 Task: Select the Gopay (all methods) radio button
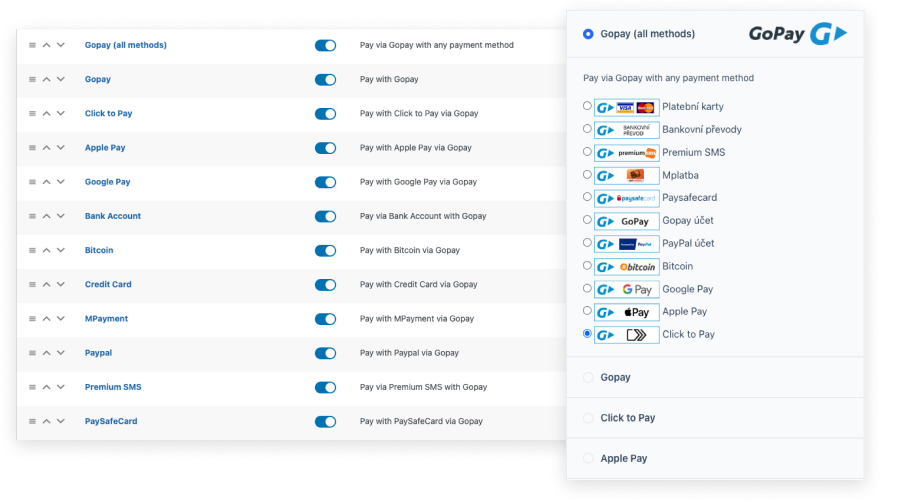pyautogui.click(x=588, y=34)
